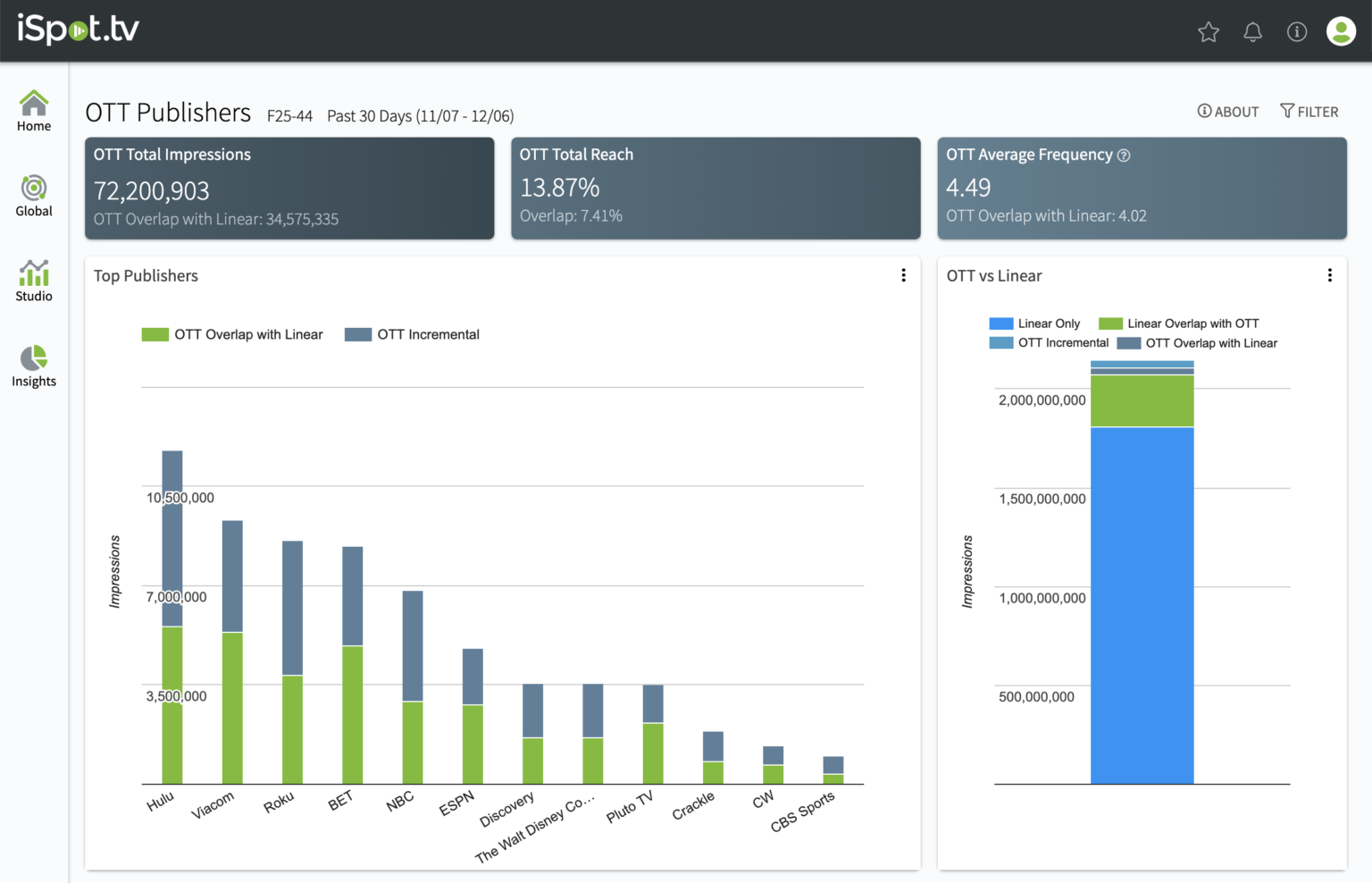
Task: Open the FILTER panel
Action: (1309, 112)
